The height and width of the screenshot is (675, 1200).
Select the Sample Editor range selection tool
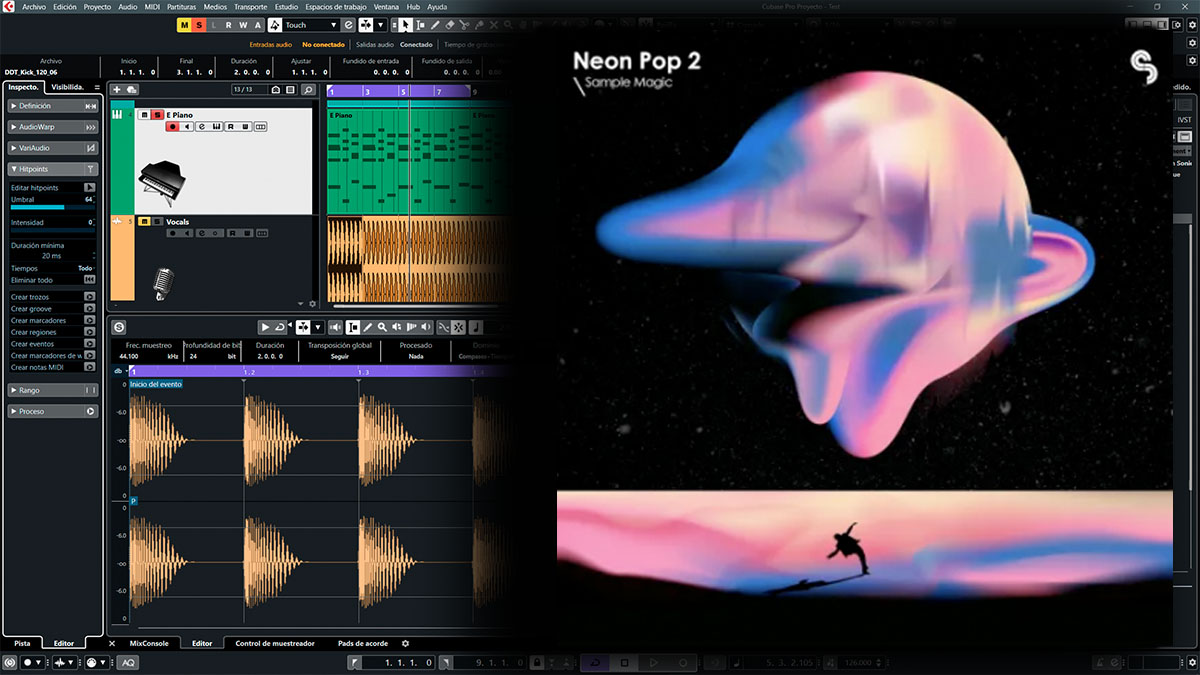352,327
